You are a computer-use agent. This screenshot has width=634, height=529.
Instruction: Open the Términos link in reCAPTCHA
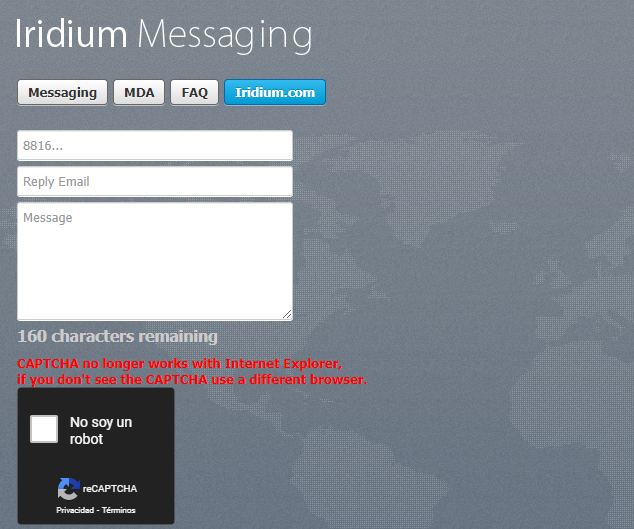coord(118,510)
